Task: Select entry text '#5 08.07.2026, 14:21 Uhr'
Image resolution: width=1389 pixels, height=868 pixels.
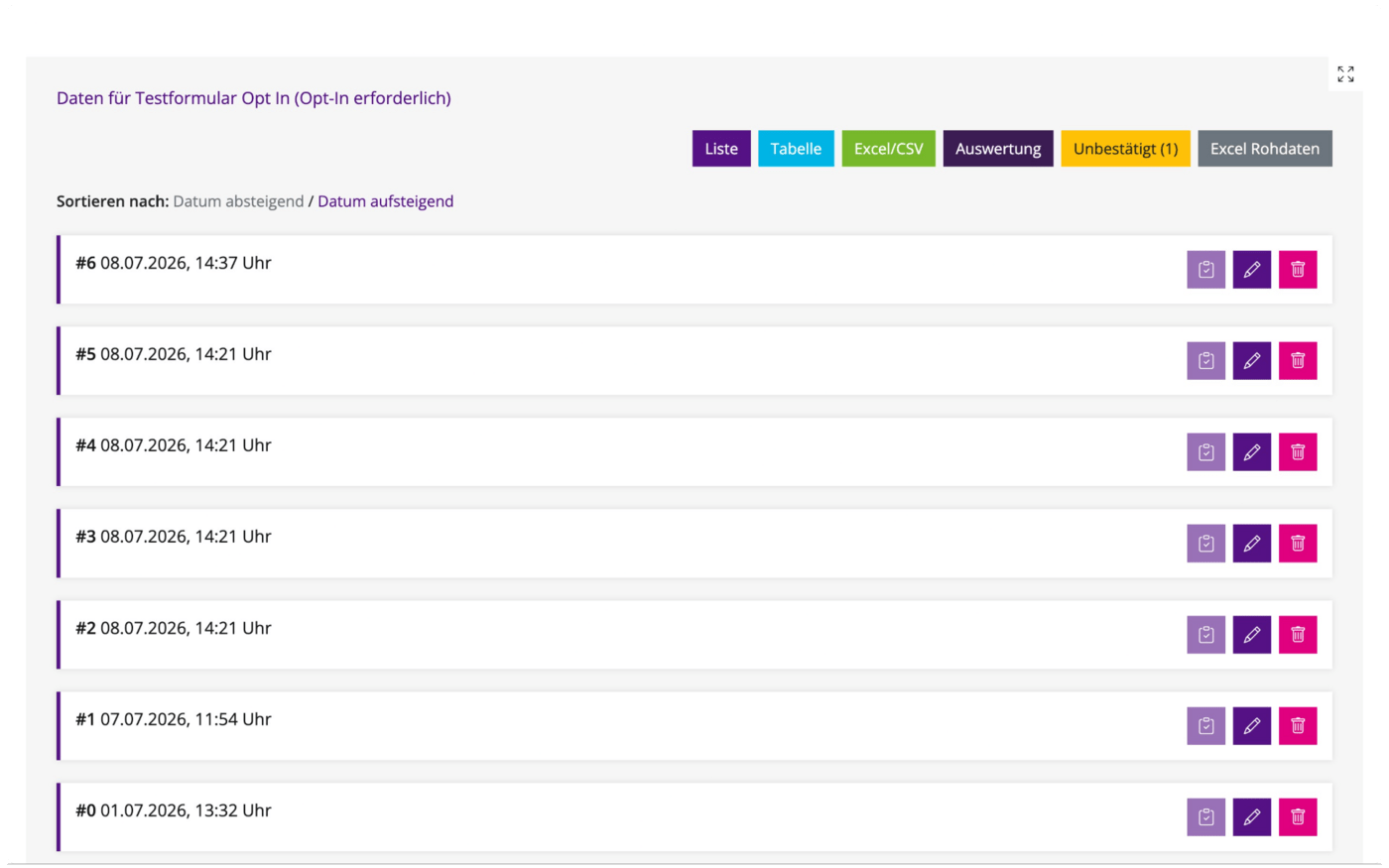Action: coord(174,354)
